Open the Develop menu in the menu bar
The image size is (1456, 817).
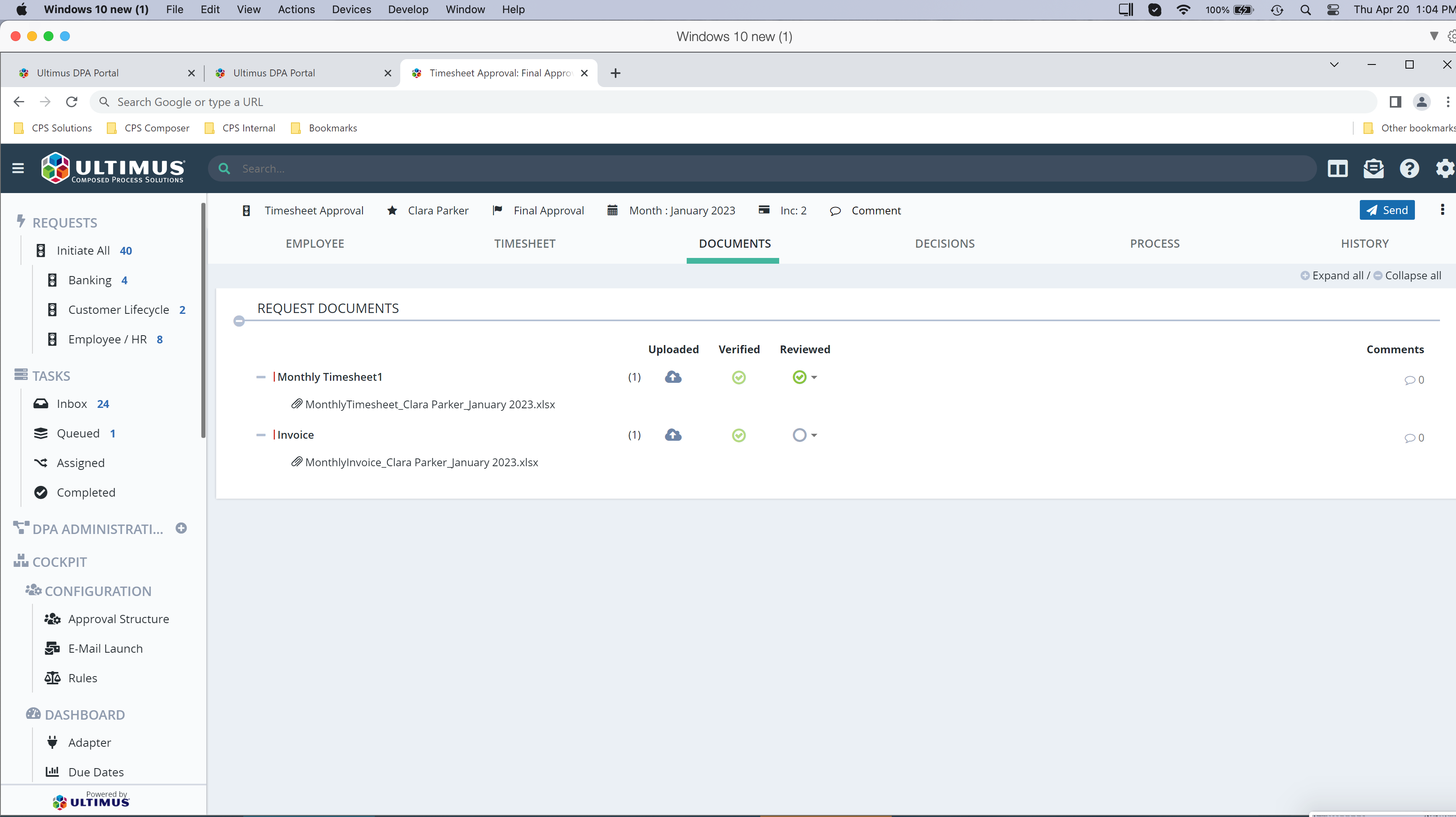pos(408,9)
